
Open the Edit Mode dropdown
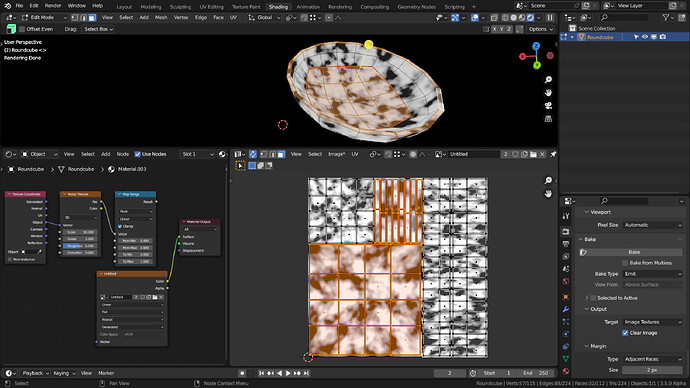click(44, 18)
